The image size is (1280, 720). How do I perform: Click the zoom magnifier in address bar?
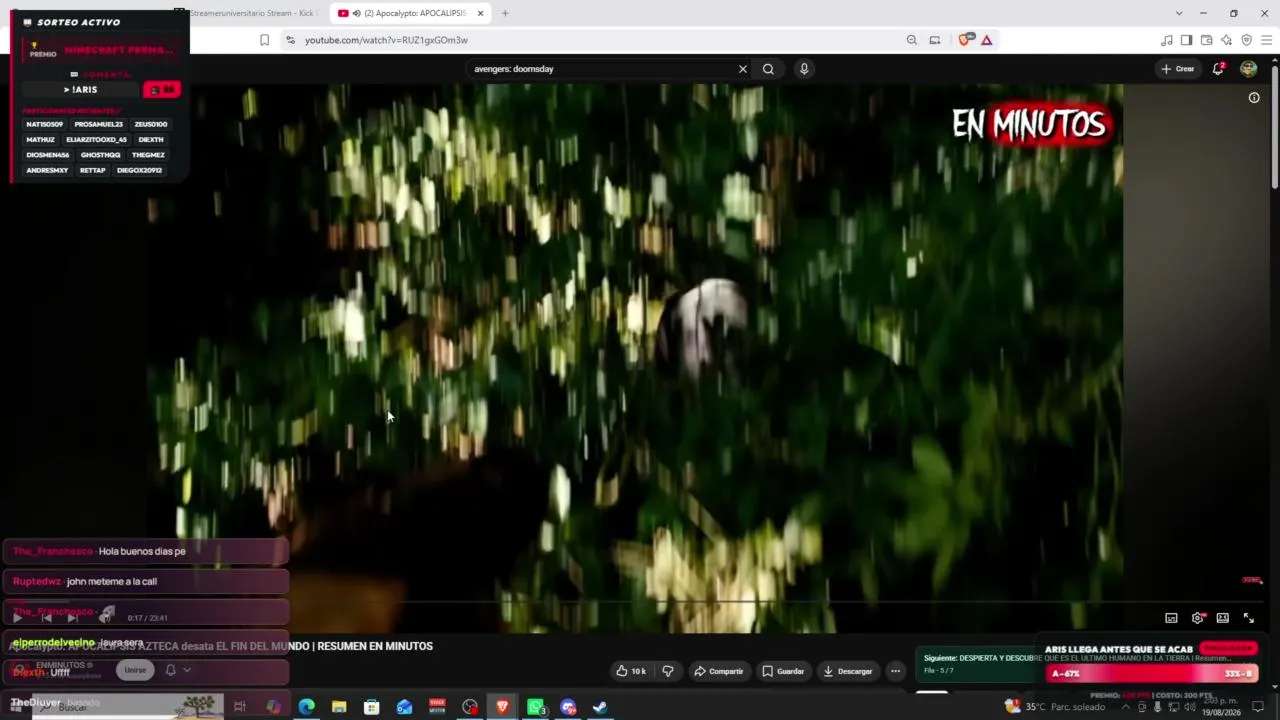(912, 40)
